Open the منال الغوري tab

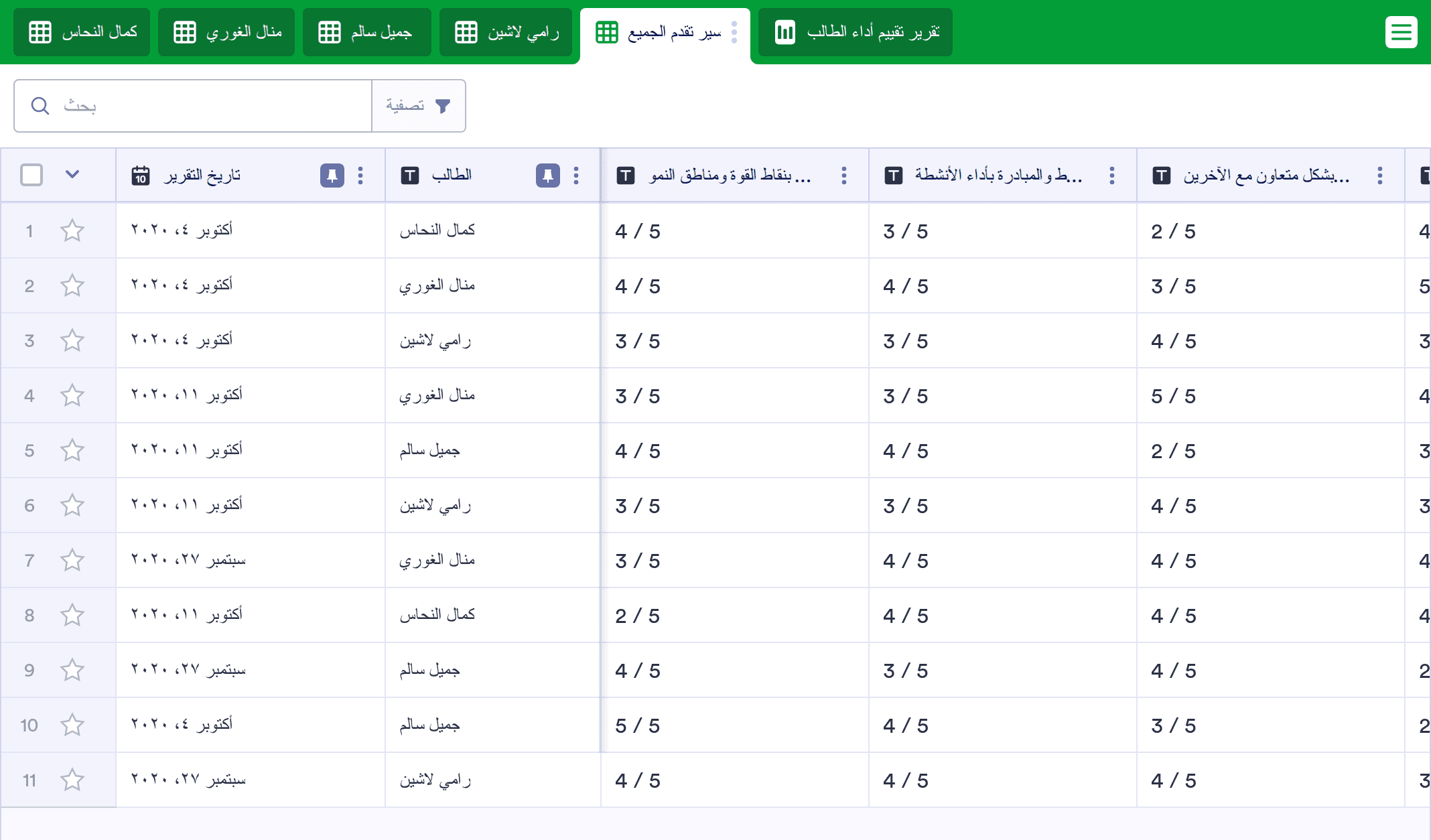pyautogui.click(x=226, y=32)
